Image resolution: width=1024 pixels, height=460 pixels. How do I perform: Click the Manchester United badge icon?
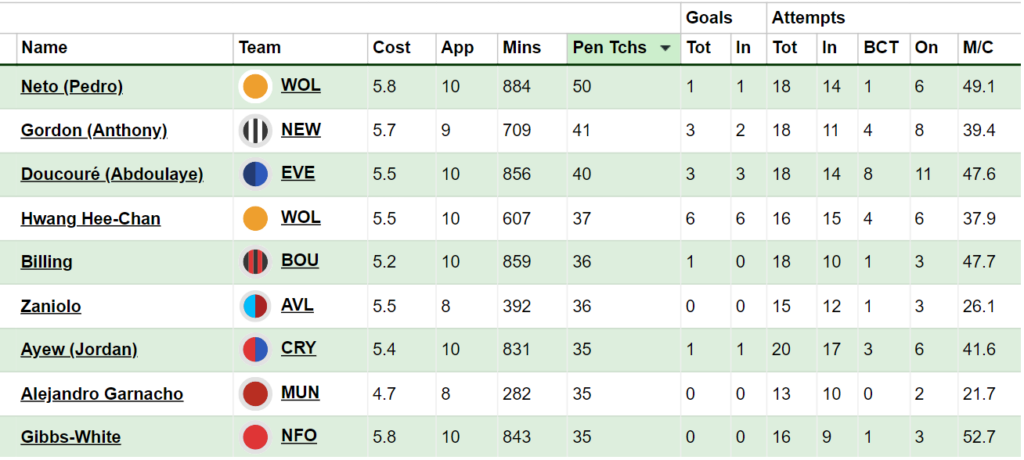[255, 394]
